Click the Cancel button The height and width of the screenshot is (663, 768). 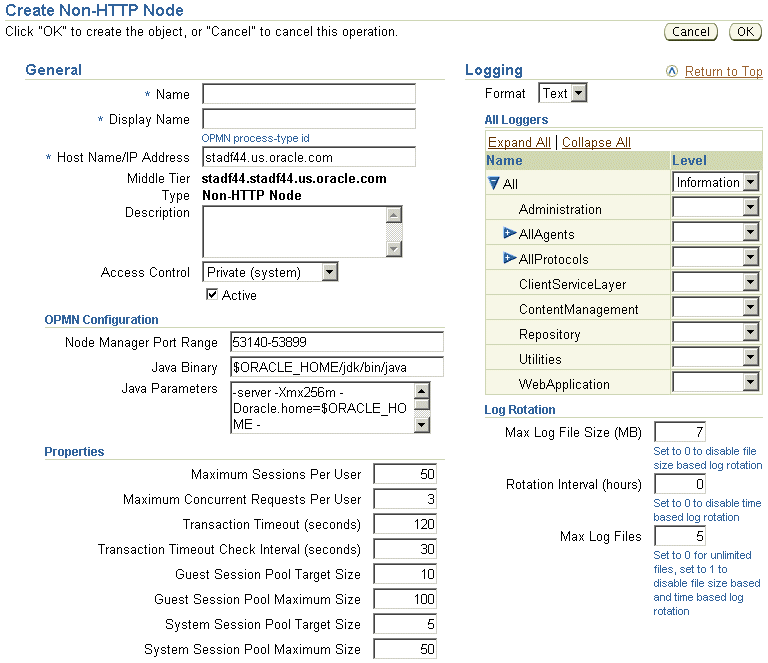pos(691,32)
